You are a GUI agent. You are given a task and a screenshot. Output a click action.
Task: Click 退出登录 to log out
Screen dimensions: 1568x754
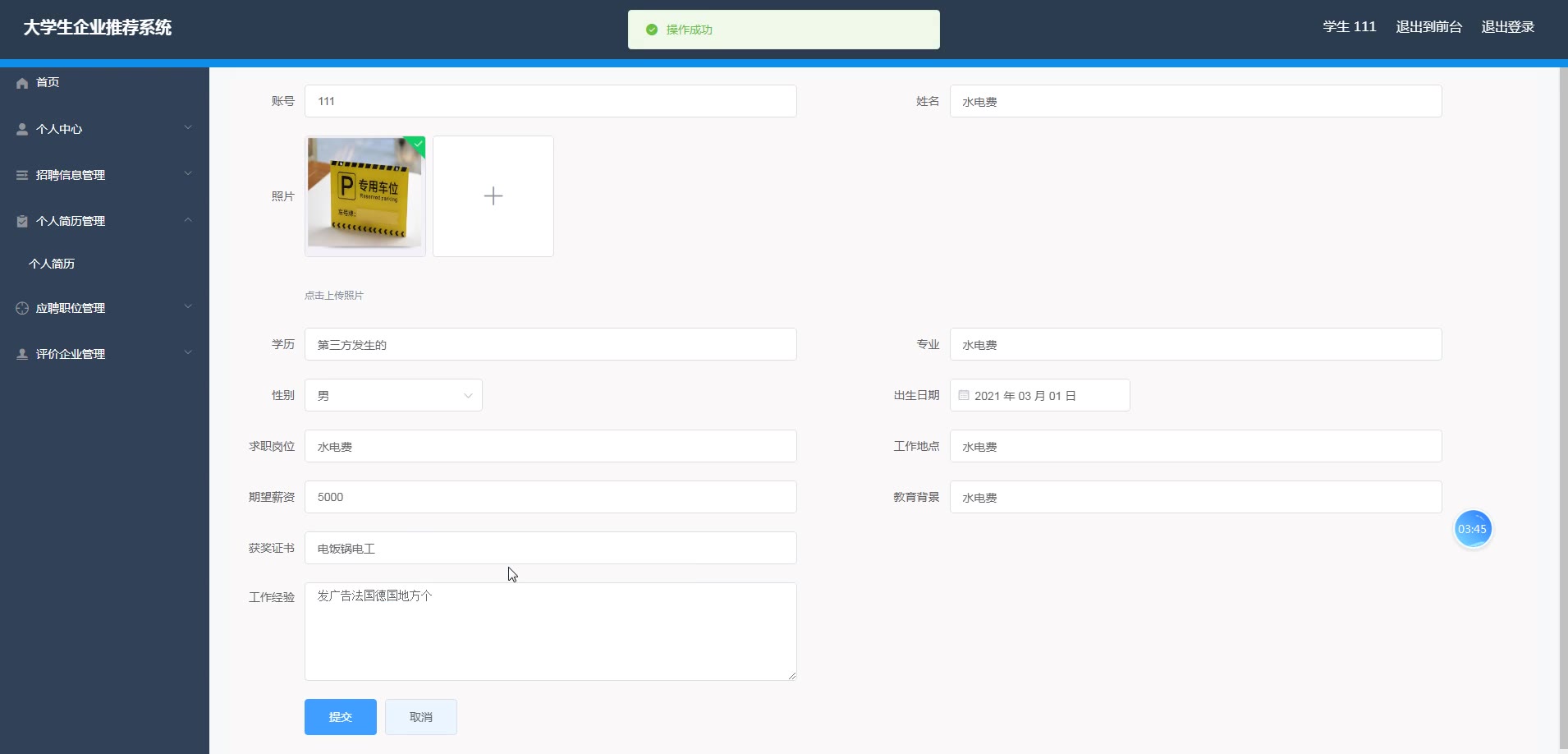pyautogui.click(x=1508, y=27)
